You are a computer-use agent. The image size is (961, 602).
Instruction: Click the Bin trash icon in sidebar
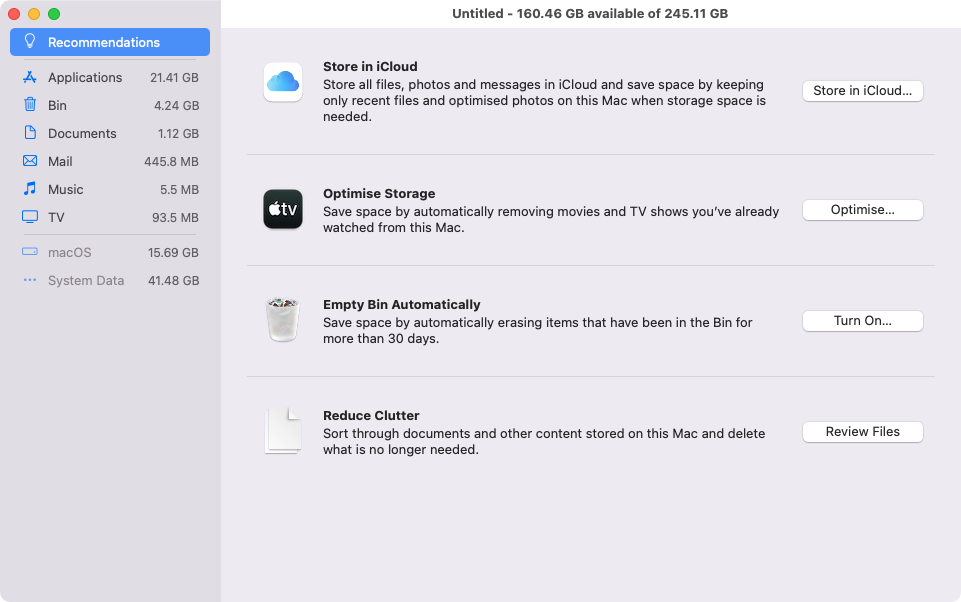29,104
